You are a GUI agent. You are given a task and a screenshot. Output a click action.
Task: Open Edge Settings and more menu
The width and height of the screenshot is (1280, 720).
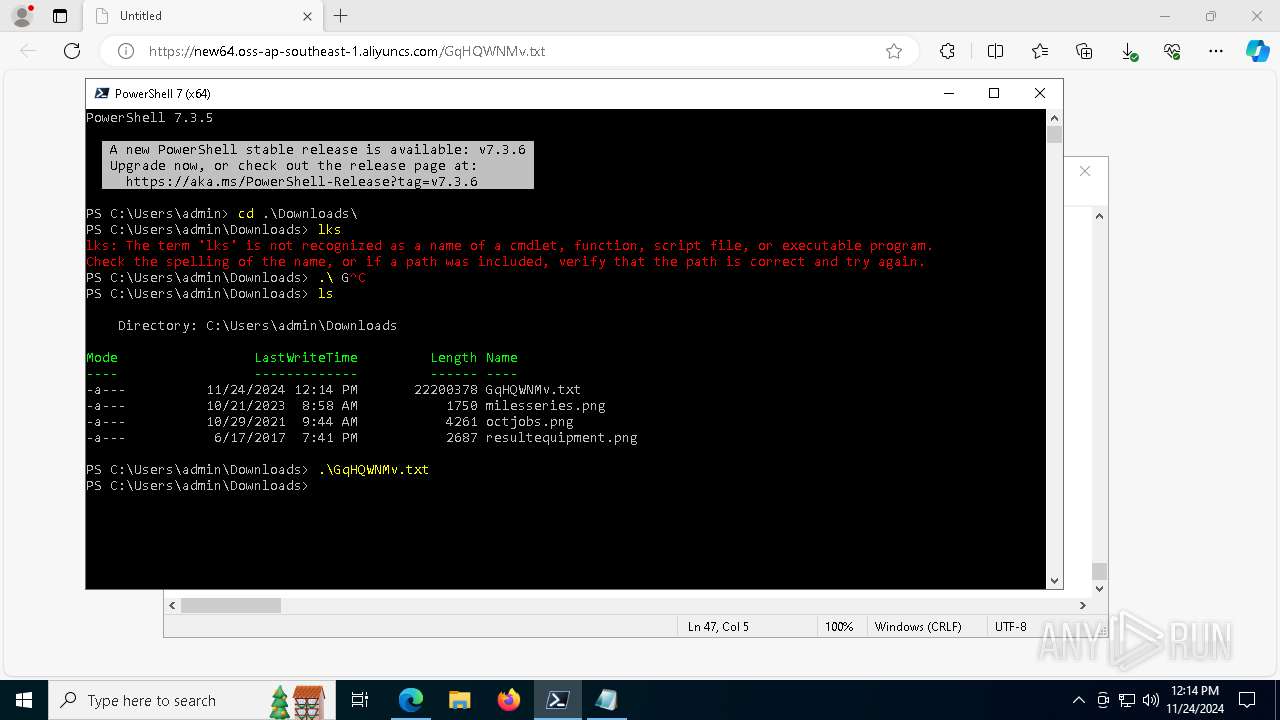1216,51
